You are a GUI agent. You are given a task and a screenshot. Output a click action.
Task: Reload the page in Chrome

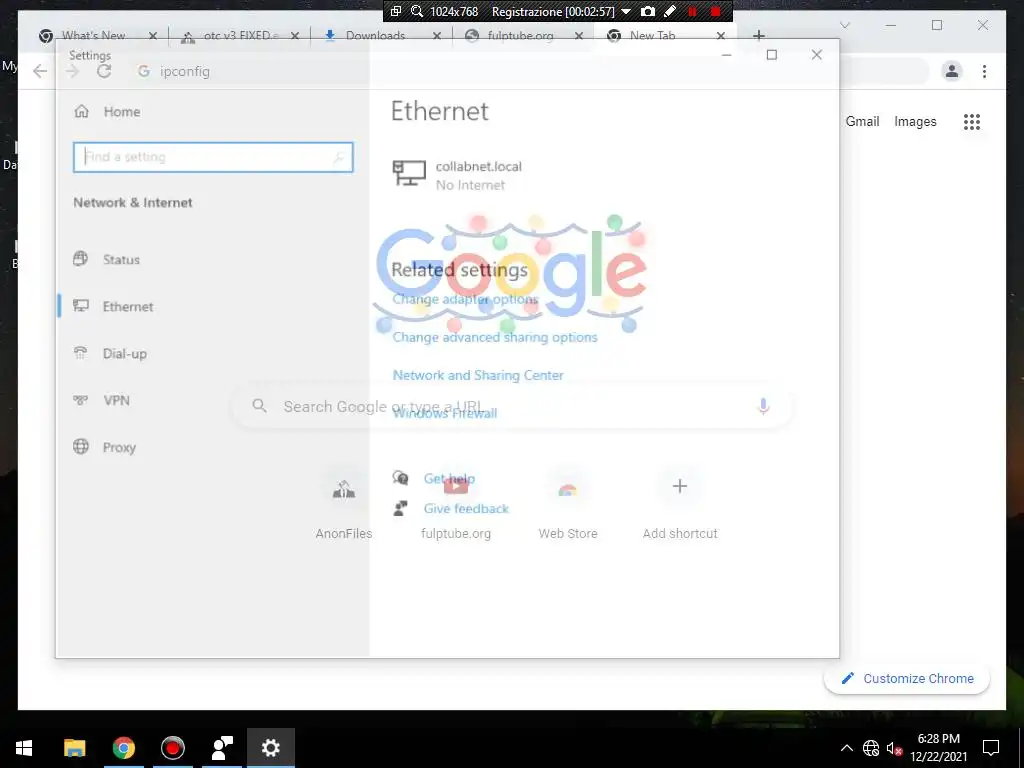point(104,71)
